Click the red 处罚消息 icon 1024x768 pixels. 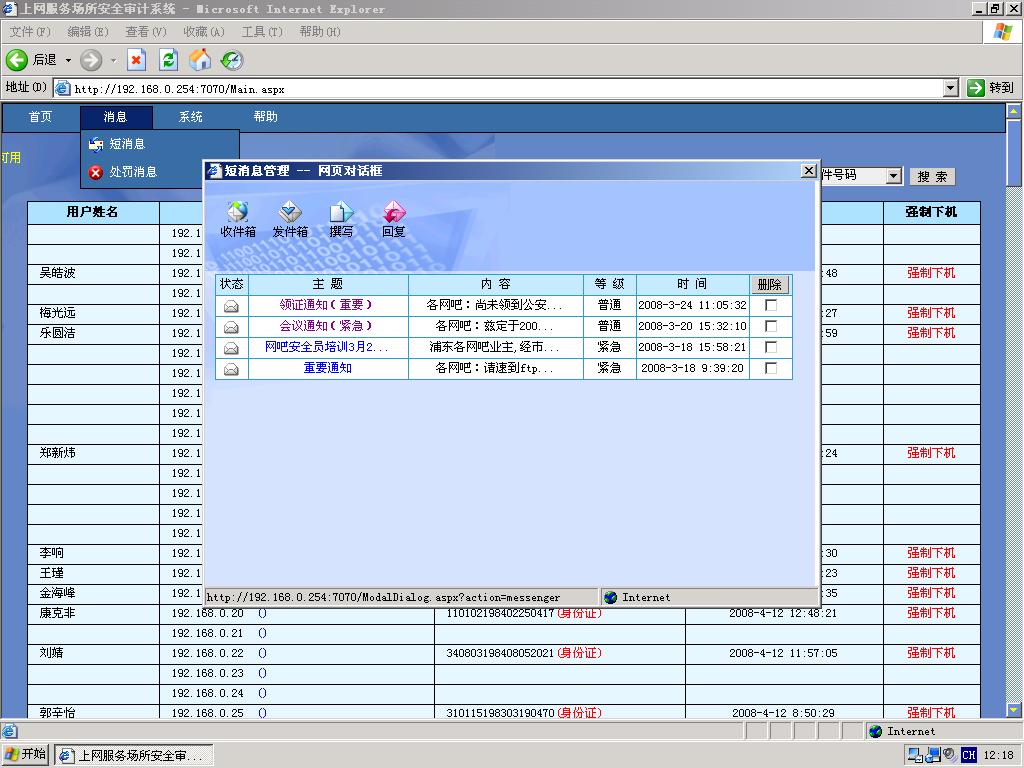96,172
